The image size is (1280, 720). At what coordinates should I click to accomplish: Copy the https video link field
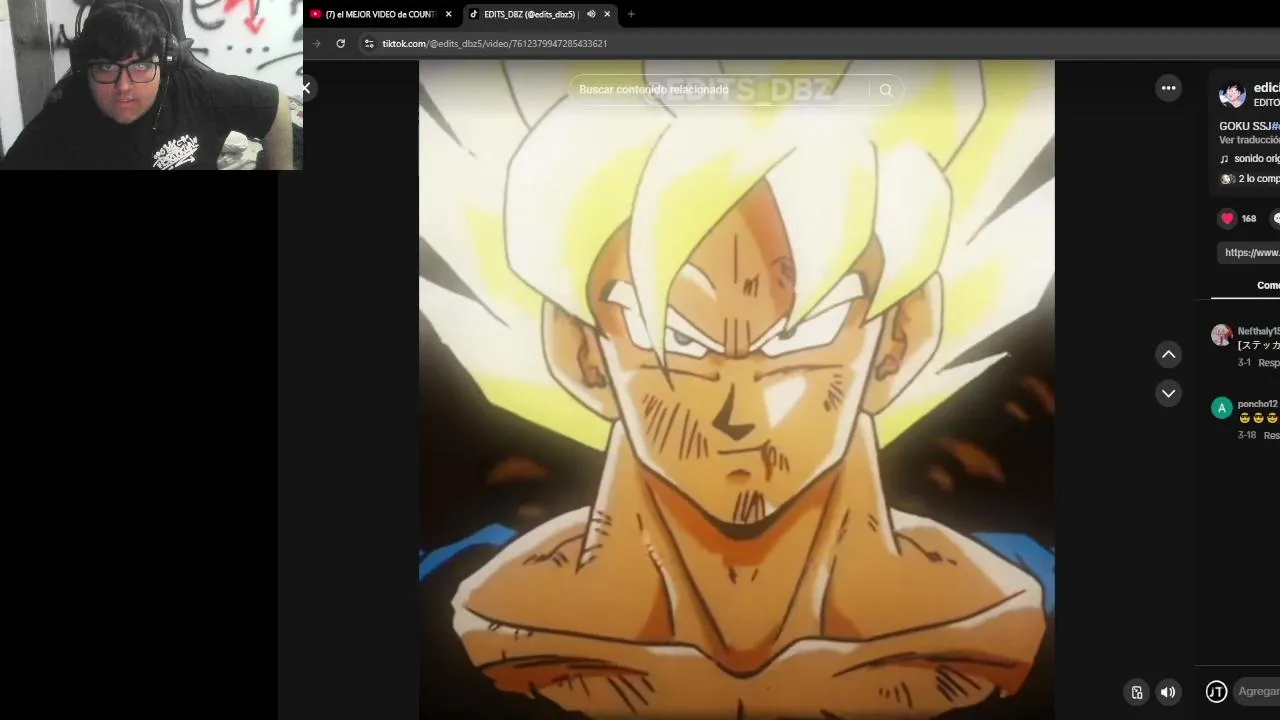(x=1248, y=252)
